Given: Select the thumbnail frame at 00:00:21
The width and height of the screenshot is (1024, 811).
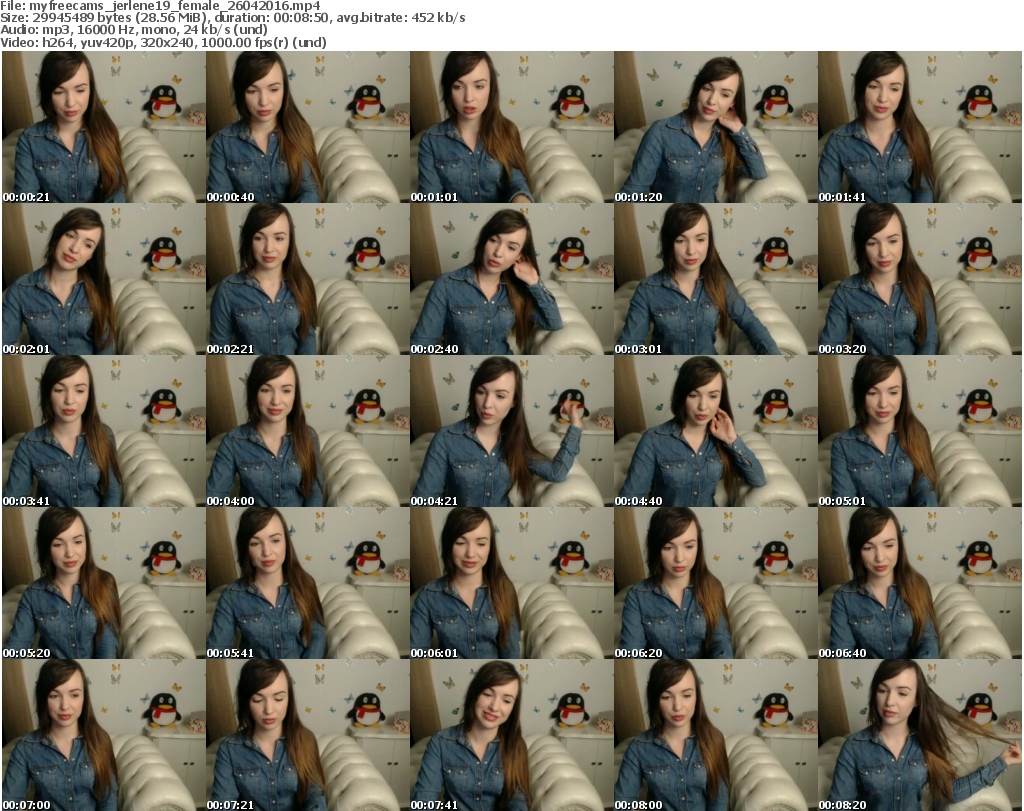Looking at the screenshot, I should [x=104, y=127].
